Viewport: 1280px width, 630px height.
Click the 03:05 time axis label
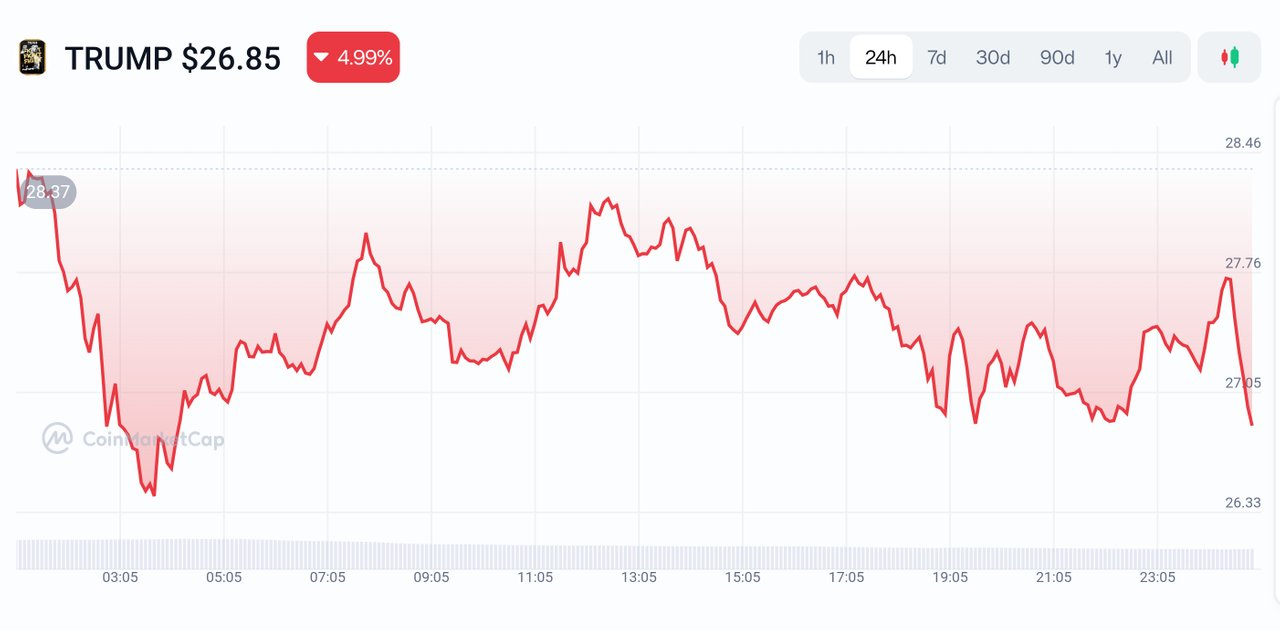(120, 577)
